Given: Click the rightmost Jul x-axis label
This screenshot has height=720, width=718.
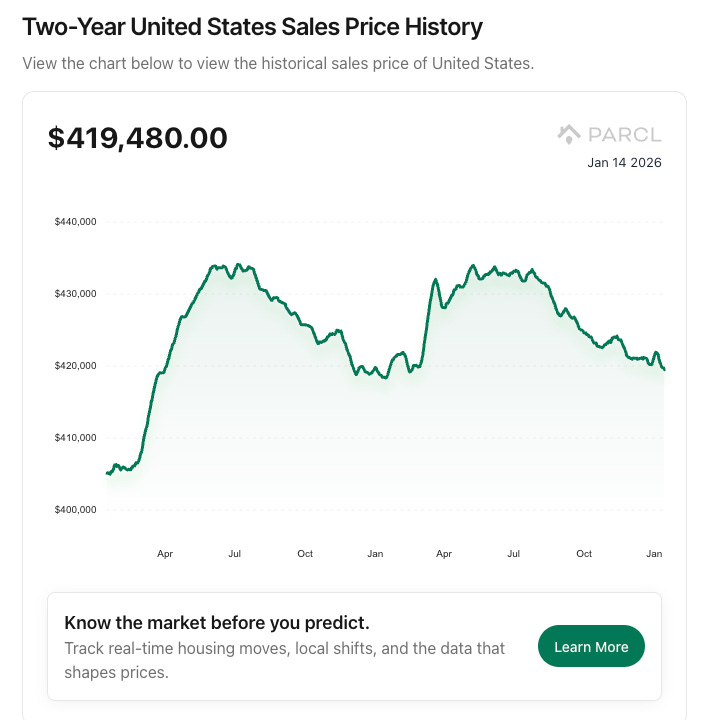Looking at the screenshot, I should click(514, 553).
